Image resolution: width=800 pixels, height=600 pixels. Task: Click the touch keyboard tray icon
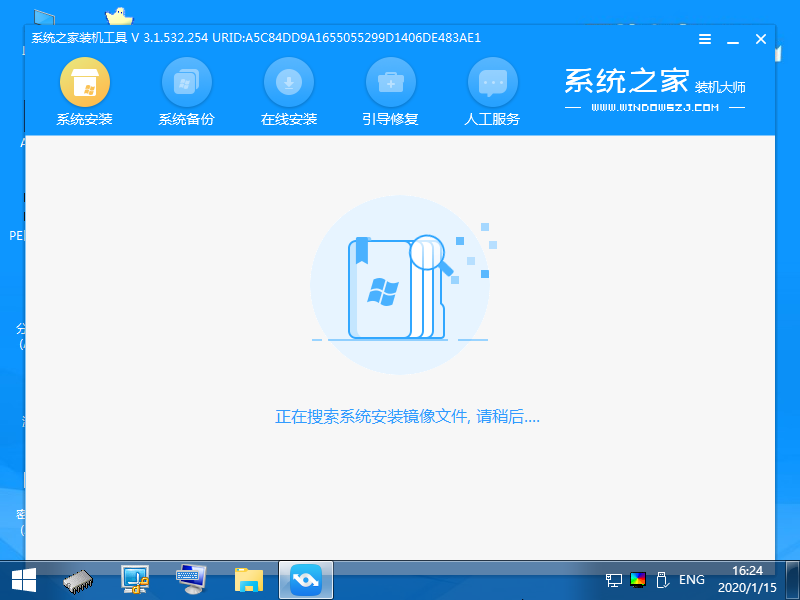(x=662, y=580)
